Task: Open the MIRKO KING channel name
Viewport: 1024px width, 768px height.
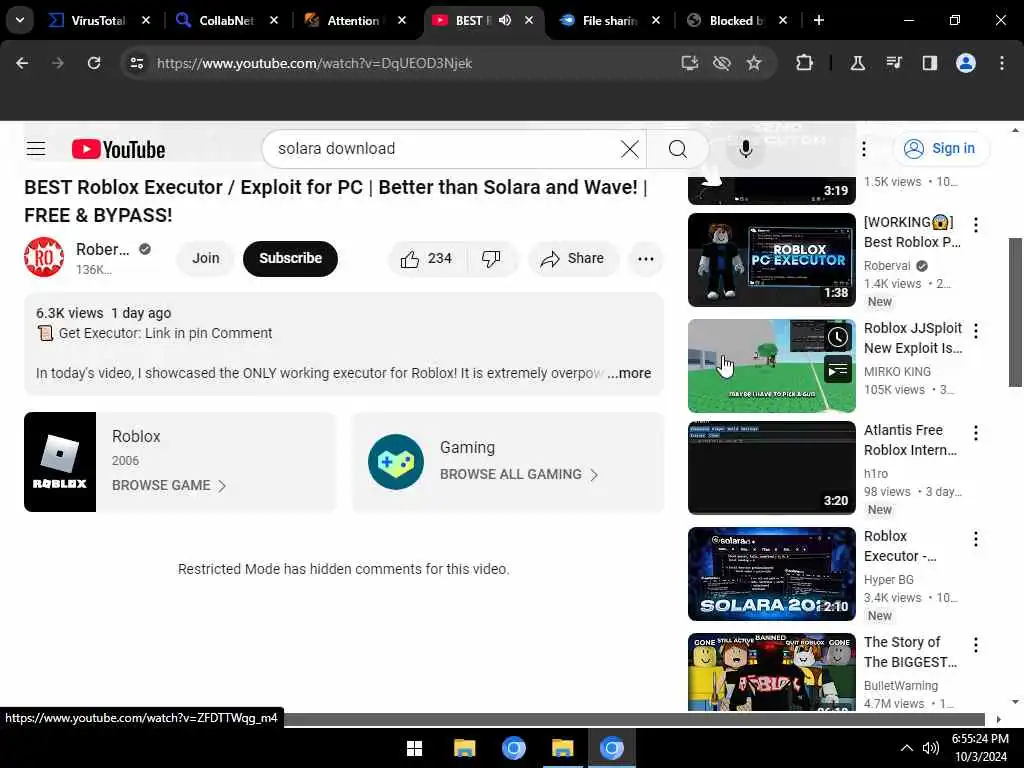Action: click(897, 372)
